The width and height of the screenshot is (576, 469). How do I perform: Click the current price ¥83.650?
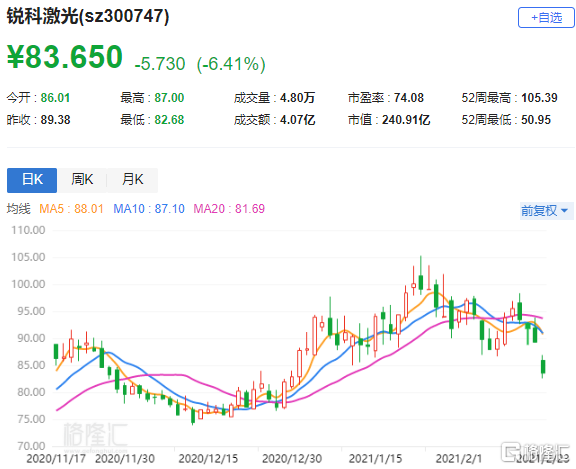[x=65, y=57]
